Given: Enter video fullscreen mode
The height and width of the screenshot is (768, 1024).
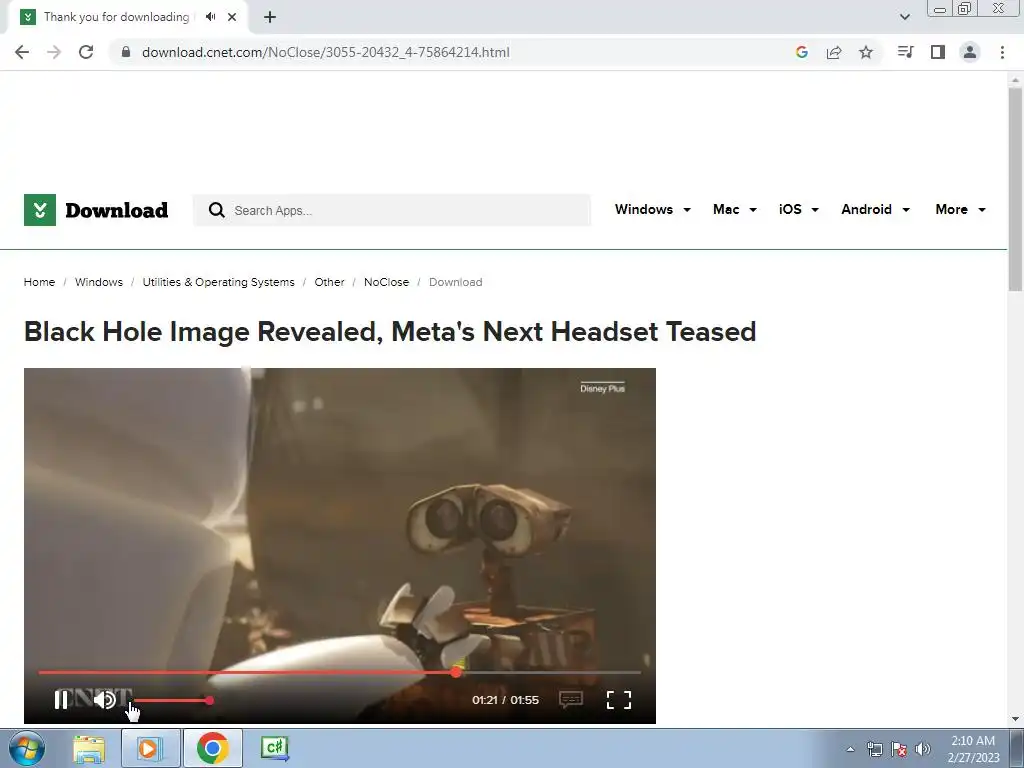Looking at the screenshot, I should [x=618, y=700].
